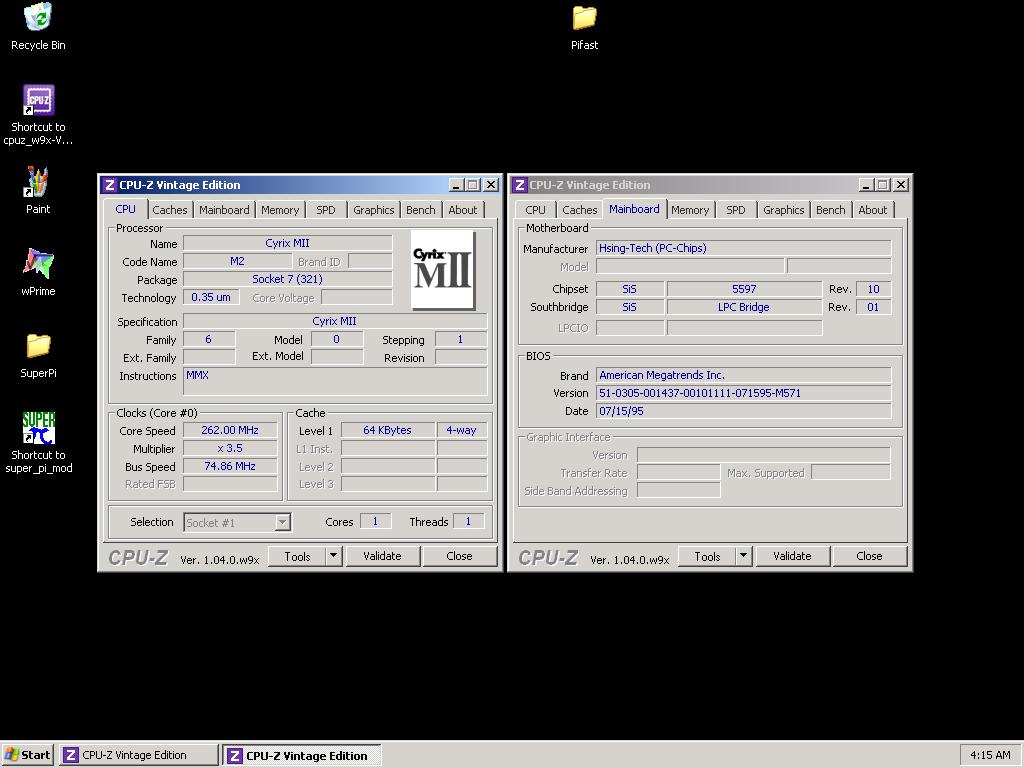Select the SuperPi folder icon

pos(39,345)
